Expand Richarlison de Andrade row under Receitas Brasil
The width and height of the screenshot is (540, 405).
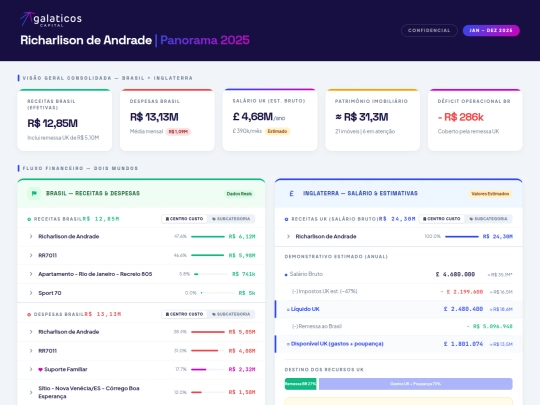(x=141, y=237)
